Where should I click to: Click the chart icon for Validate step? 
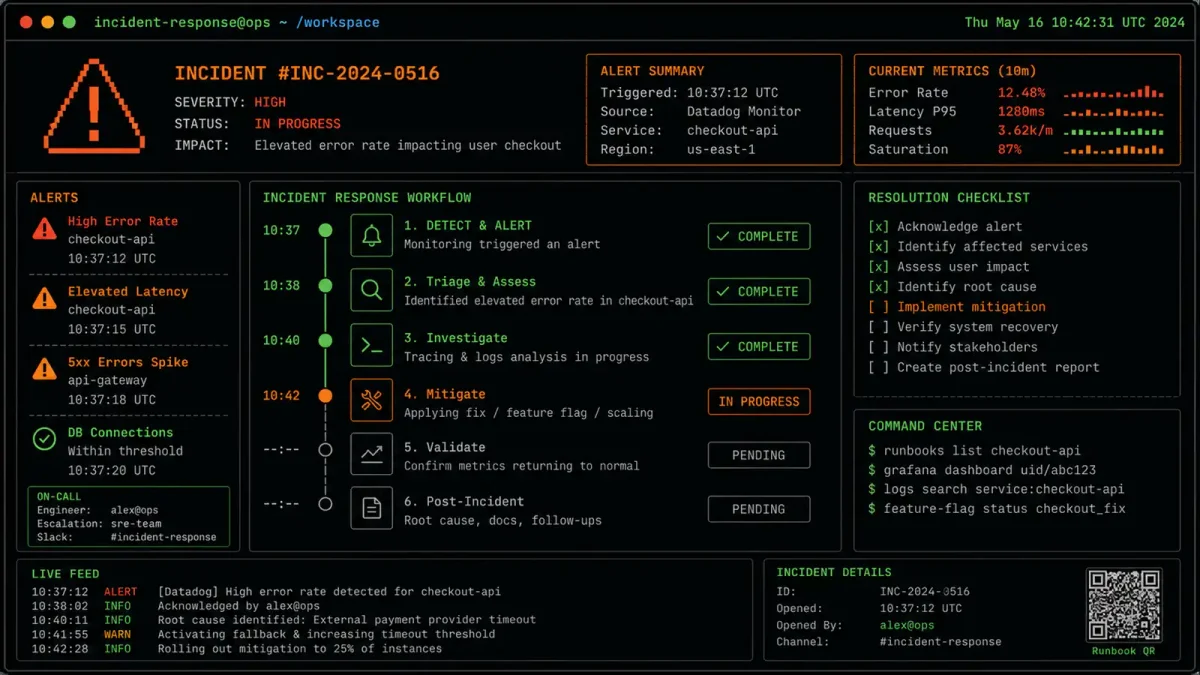(371, 454)
